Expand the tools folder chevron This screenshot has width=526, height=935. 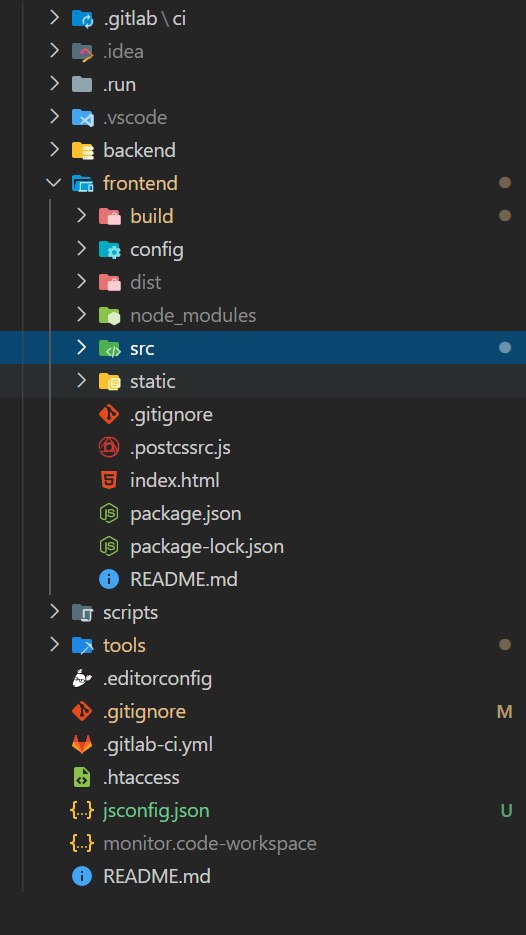pyautogui.click(x=54, y=644)
